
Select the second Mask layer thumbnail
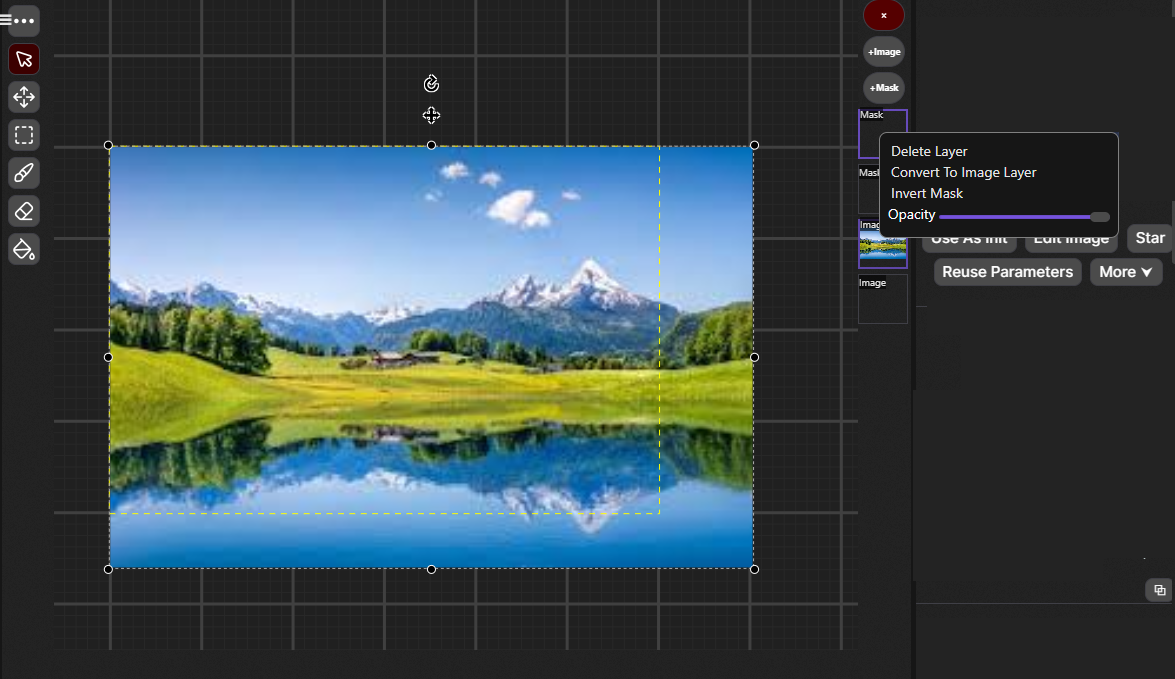coord(869,190)
